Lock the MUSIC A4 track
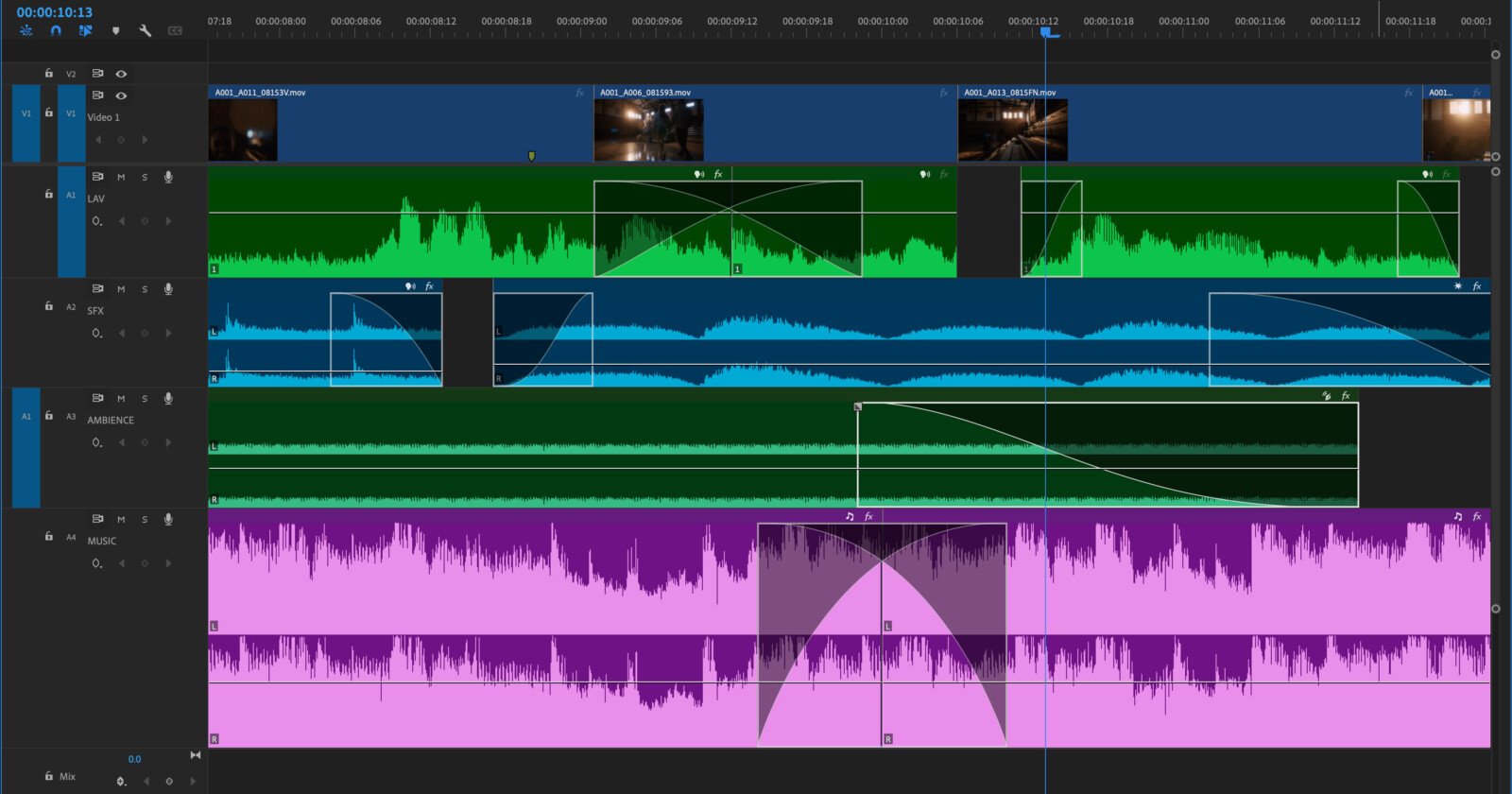Viewport: 1512px width, 794px height. coord(48,536)
